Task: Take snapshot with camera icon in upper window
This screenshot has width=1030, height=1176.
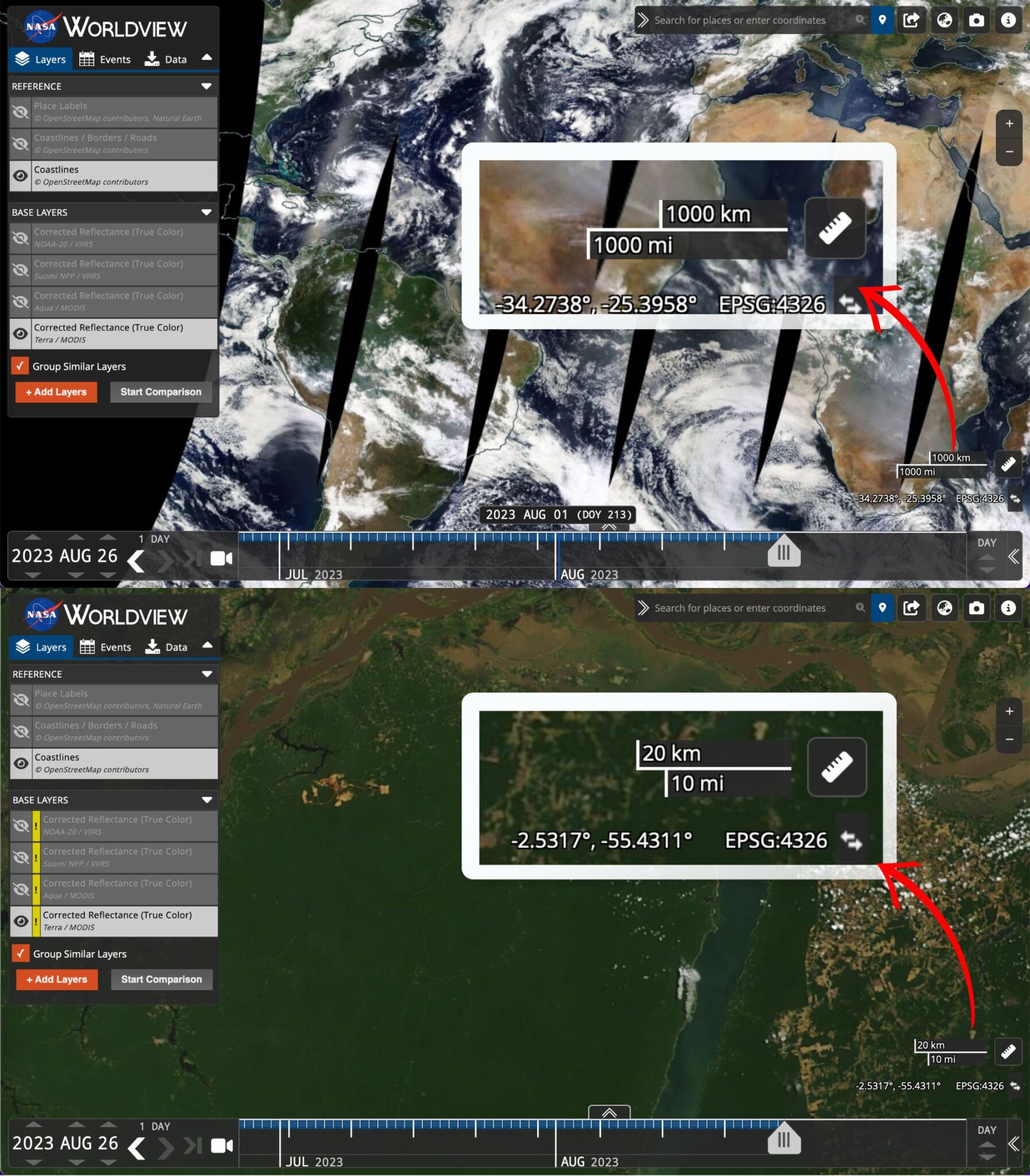Action: click(977, 21)
